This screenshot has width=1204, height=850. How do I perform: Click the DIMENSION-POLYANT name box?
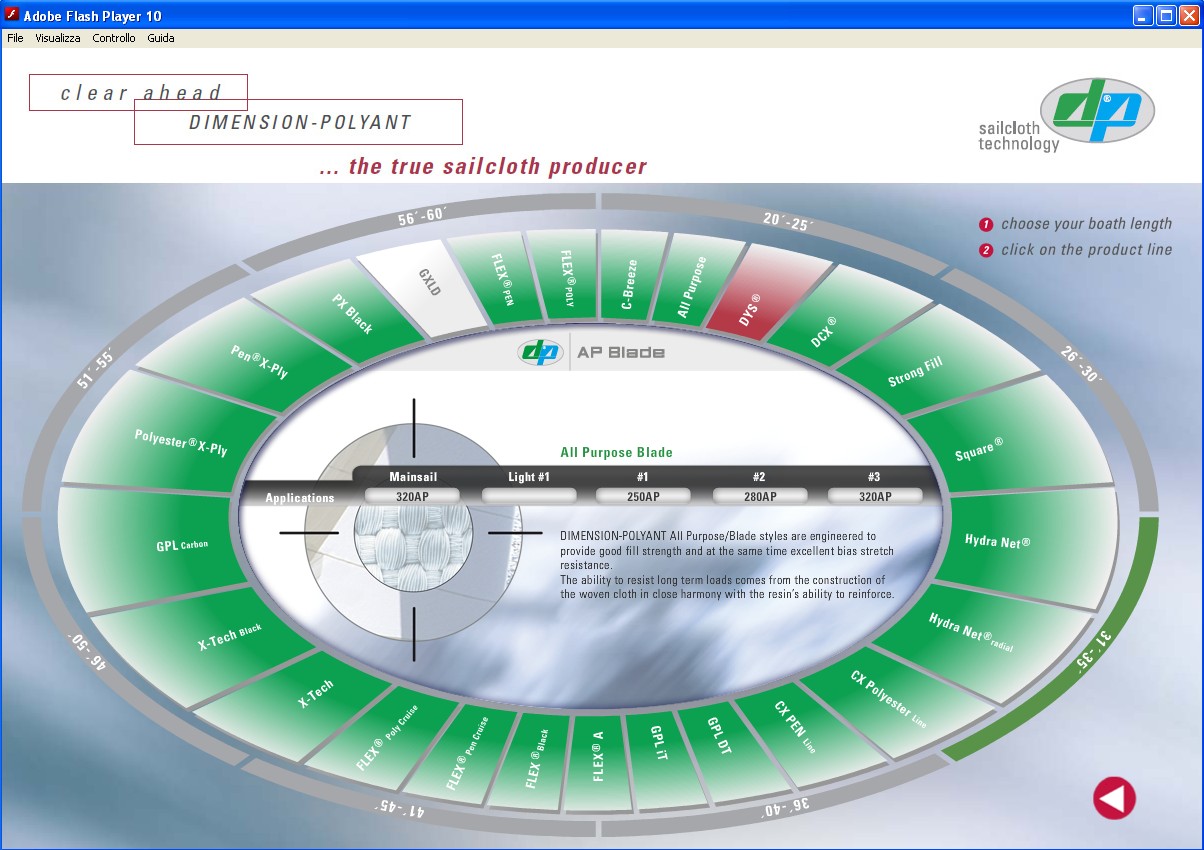point(298,122)
